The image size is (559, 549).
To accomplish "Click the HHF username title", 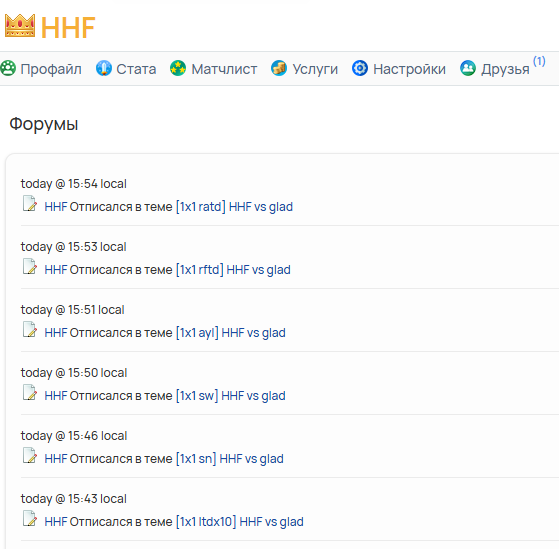I will pos(68,27).
